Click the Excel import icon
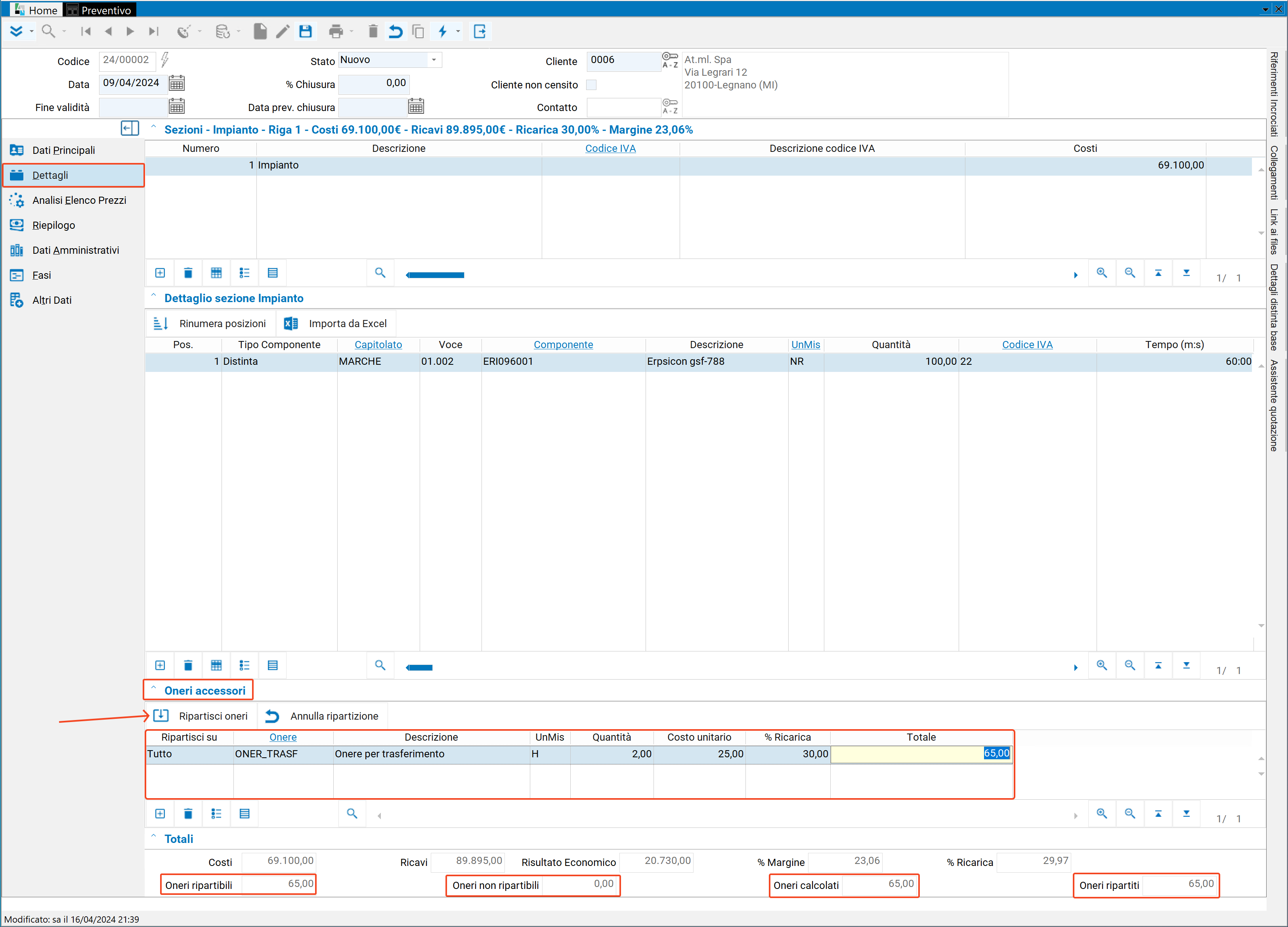This screenshot has height=927, width=1288. (x=291, y=324)
